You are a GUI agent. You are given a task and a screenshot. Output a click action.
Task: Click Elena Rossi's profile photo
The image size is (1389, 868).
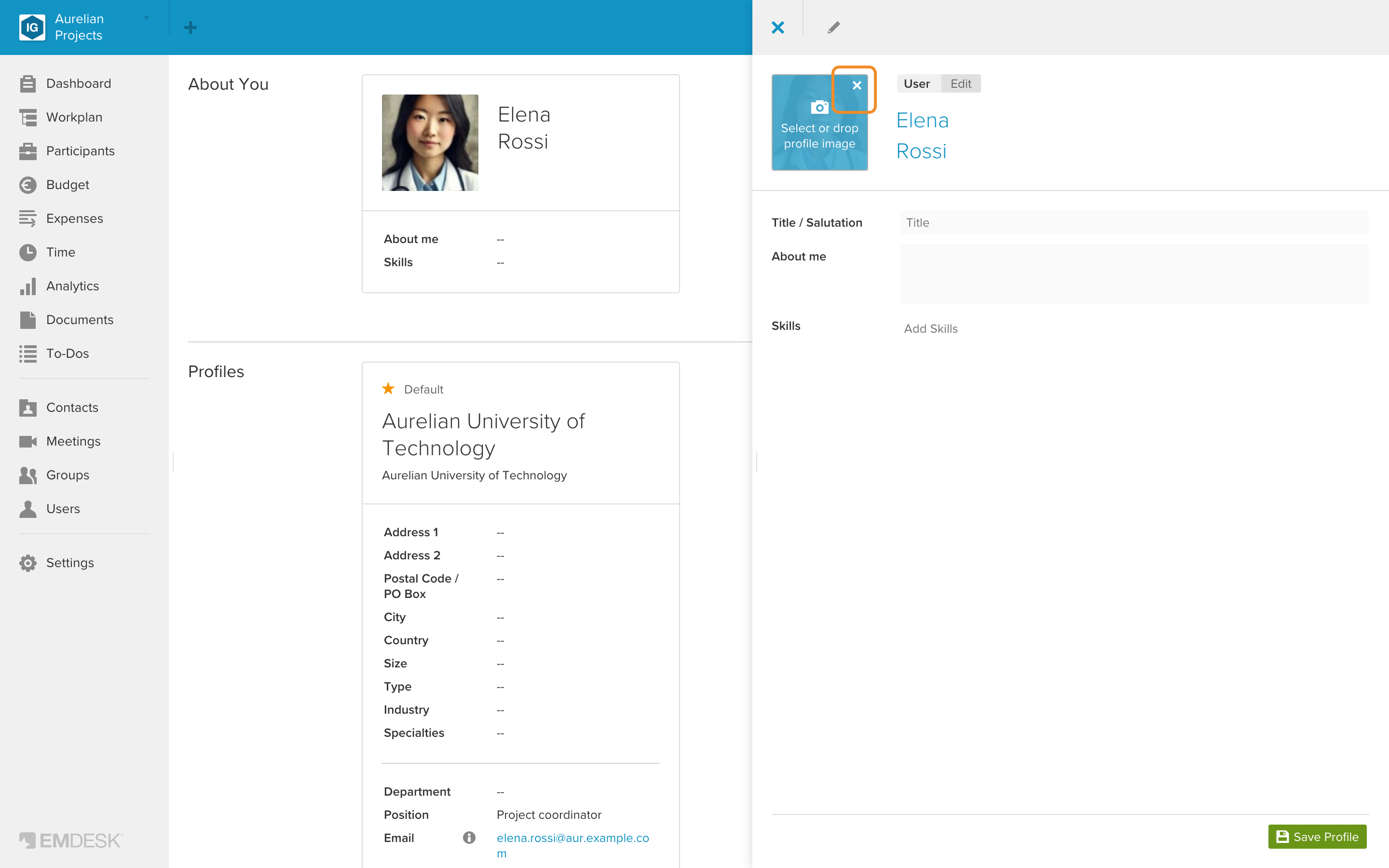click(x=430, y=143)
